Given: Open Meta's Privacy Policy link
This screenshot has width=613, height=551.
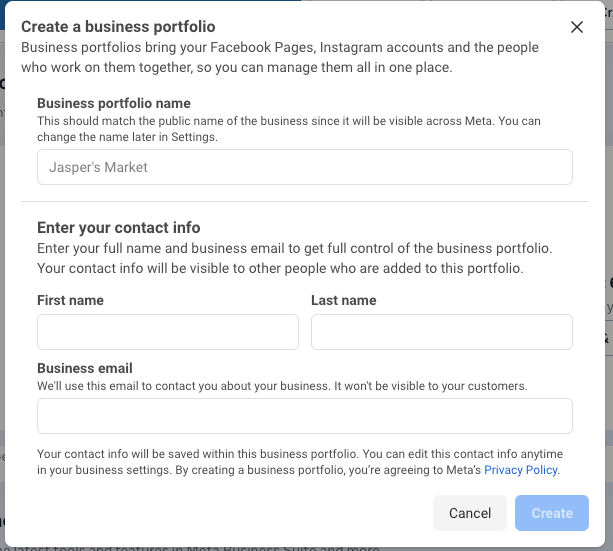Looking at the screenshot, I should (x=521, y=470).
